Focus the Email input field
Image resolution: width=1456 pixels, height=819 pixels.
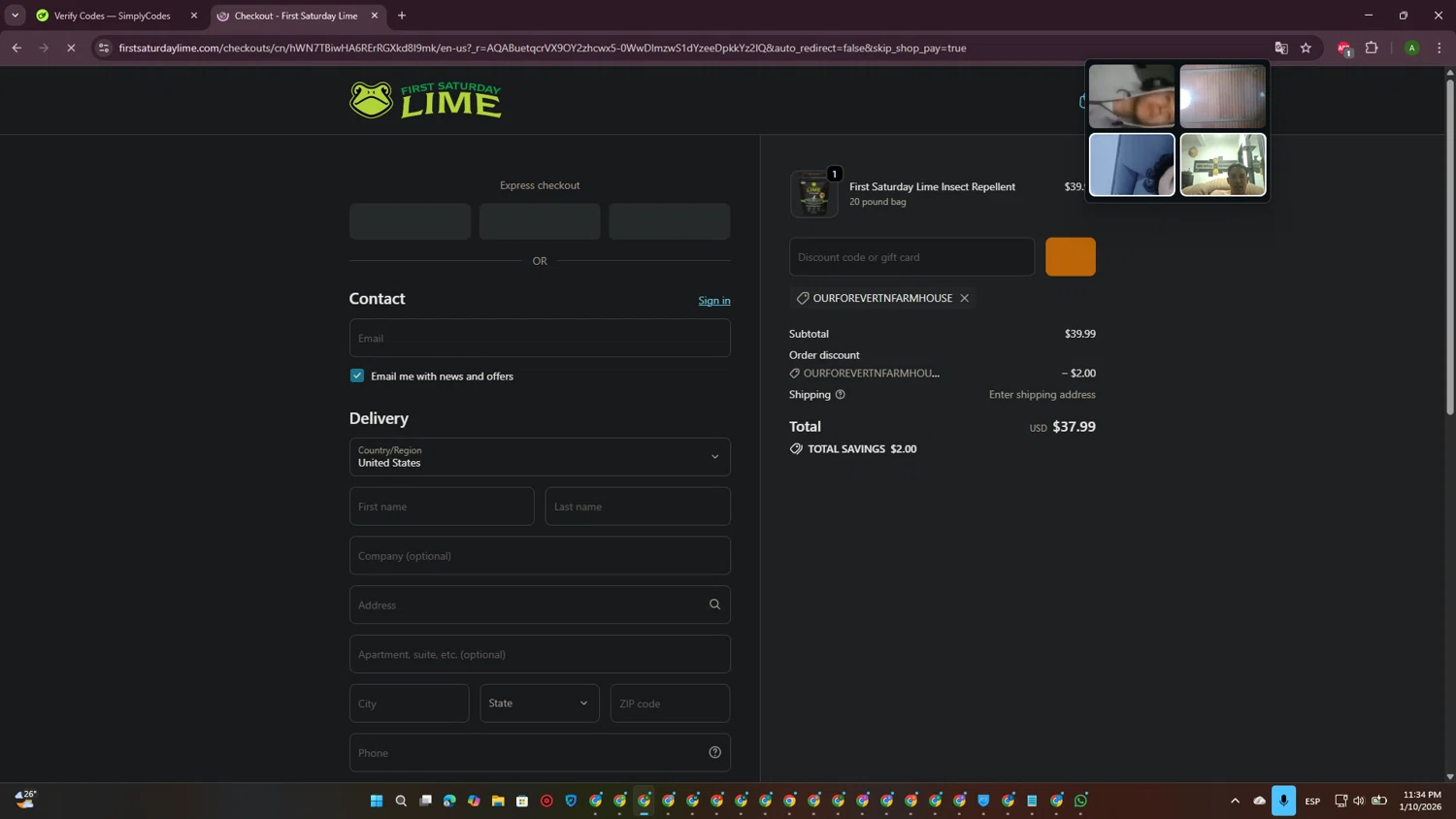[540, 338]
